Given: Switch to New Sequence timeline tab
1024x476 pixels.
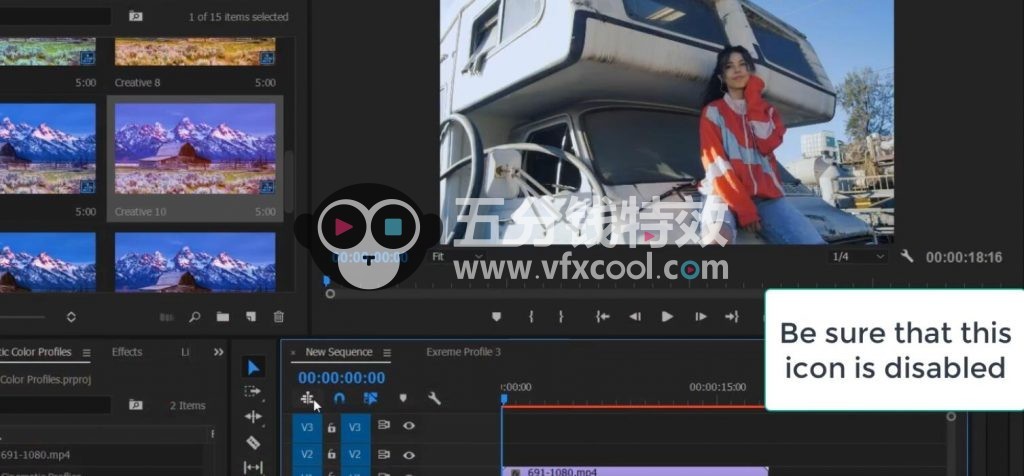Looking at the screenshot, I should pyautogui.click(x=338, y=352).
